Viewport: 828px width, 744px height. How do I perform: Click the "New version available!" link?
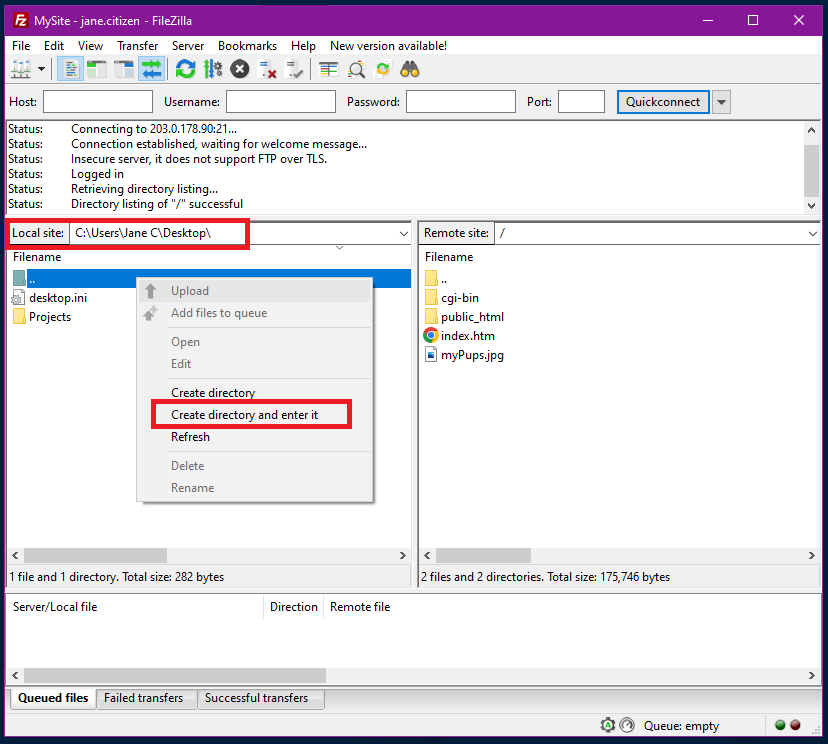(x=388, y=45)
